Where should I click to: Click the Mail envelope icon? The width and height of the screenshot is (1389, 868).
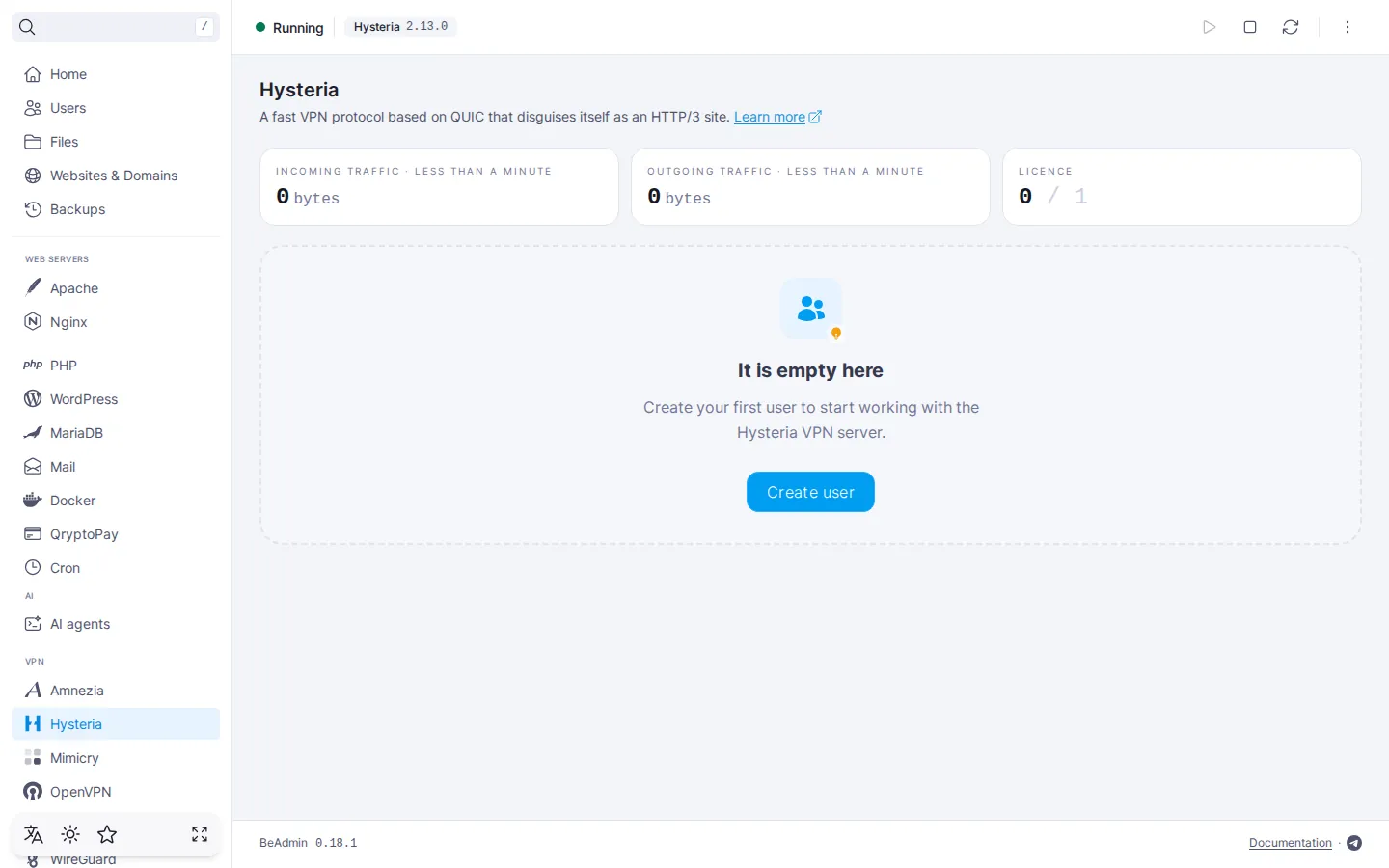pos(33,466)
